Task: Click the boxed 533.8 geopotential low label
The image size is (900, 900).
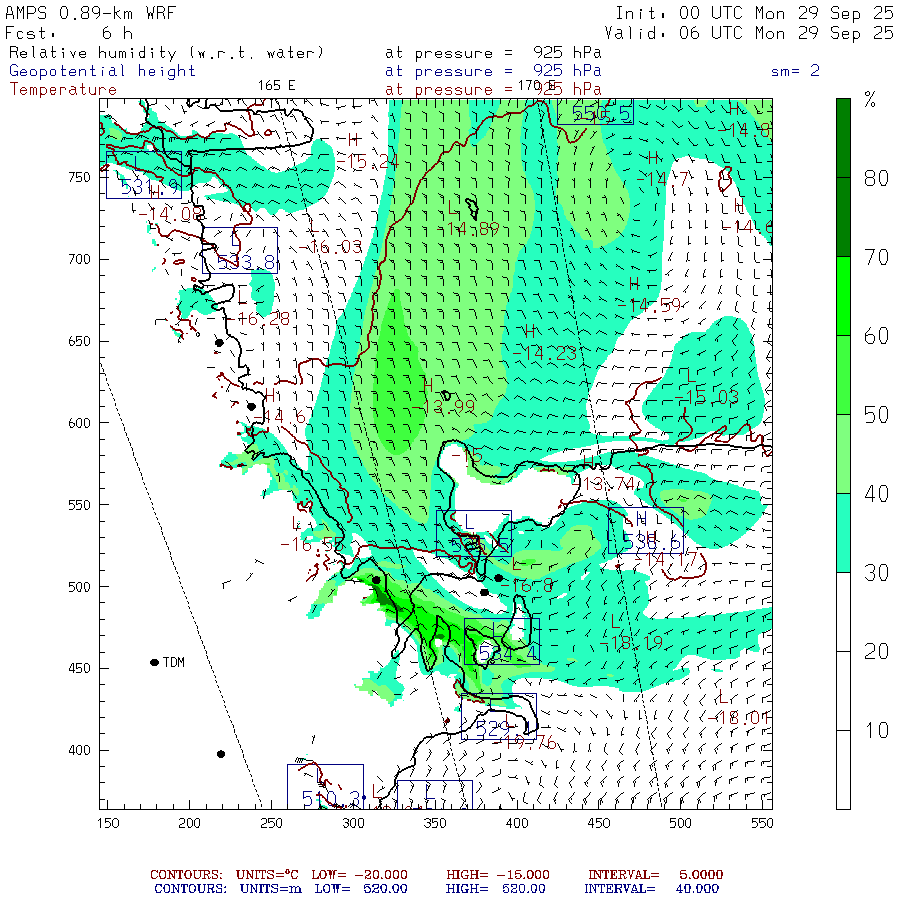Action: coord(240,250)
